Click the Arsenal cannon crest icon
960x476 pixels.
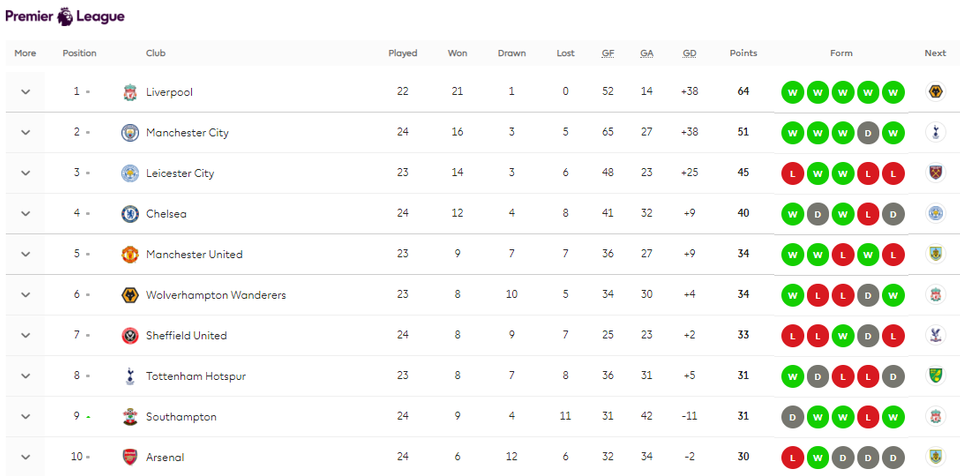[x=130, y=457]
